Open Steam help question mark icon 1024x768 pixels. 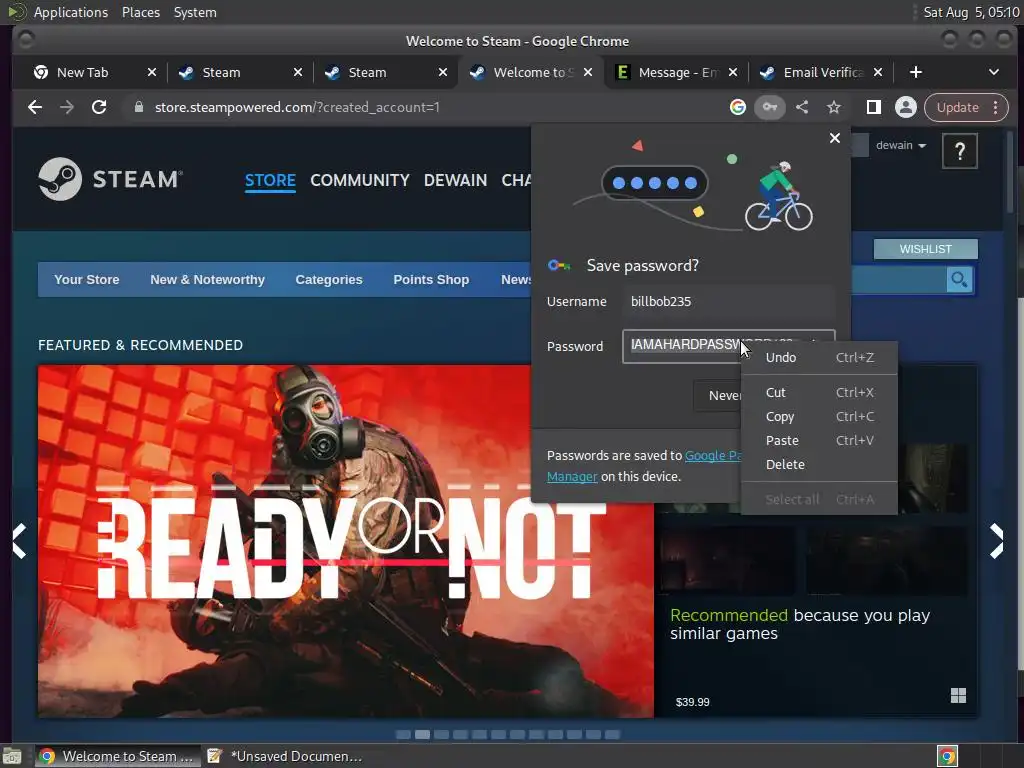tap(960, 152)
